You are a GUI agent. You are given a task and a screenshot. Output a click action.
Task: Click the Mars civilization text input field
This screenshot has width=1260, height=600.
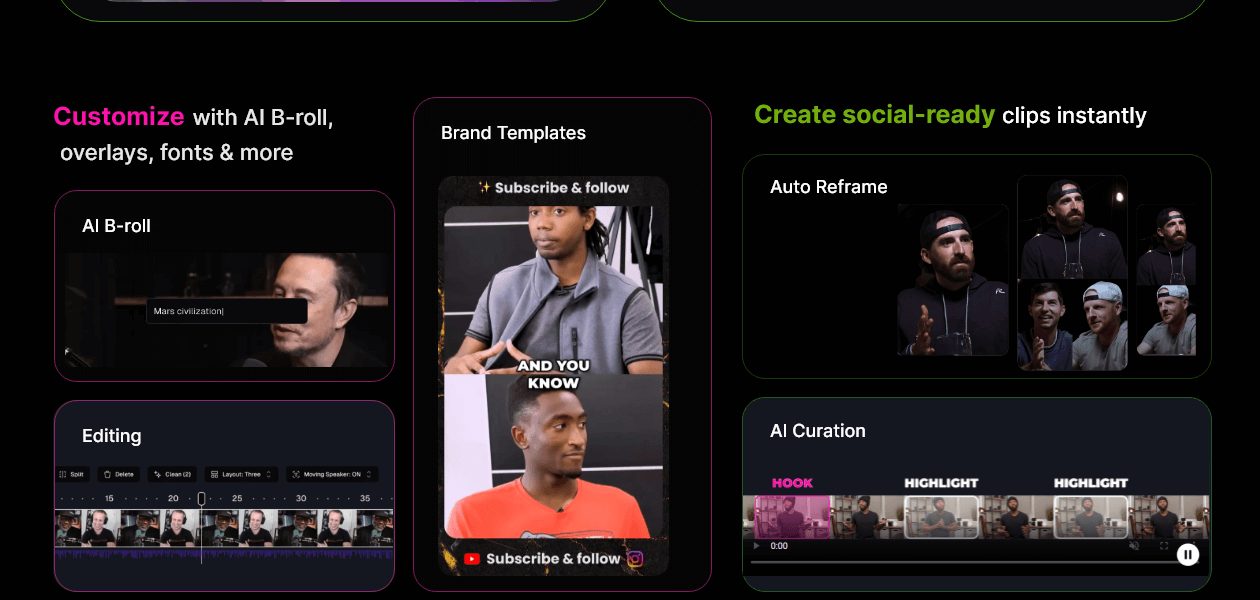click(226, 311)
